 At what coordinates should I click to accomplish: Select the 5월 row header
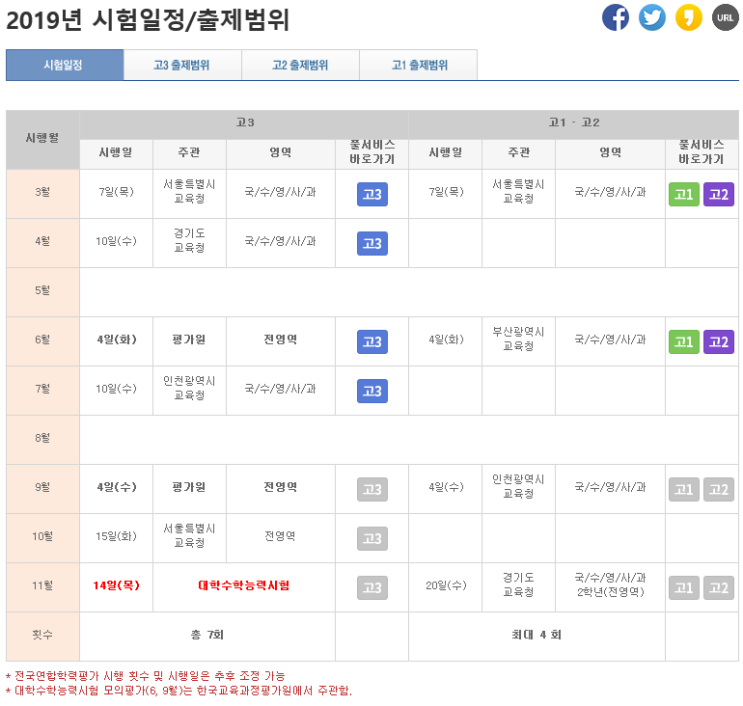43,290
